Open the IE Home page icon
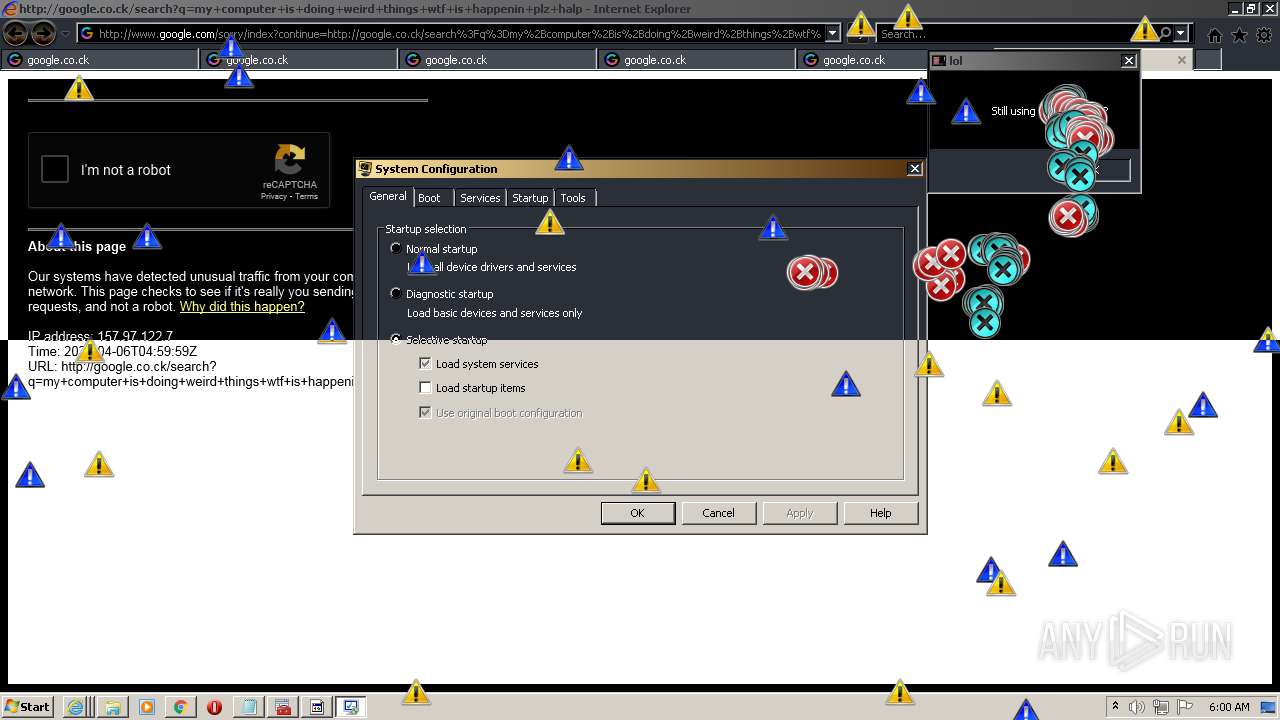 (1214, 35)
